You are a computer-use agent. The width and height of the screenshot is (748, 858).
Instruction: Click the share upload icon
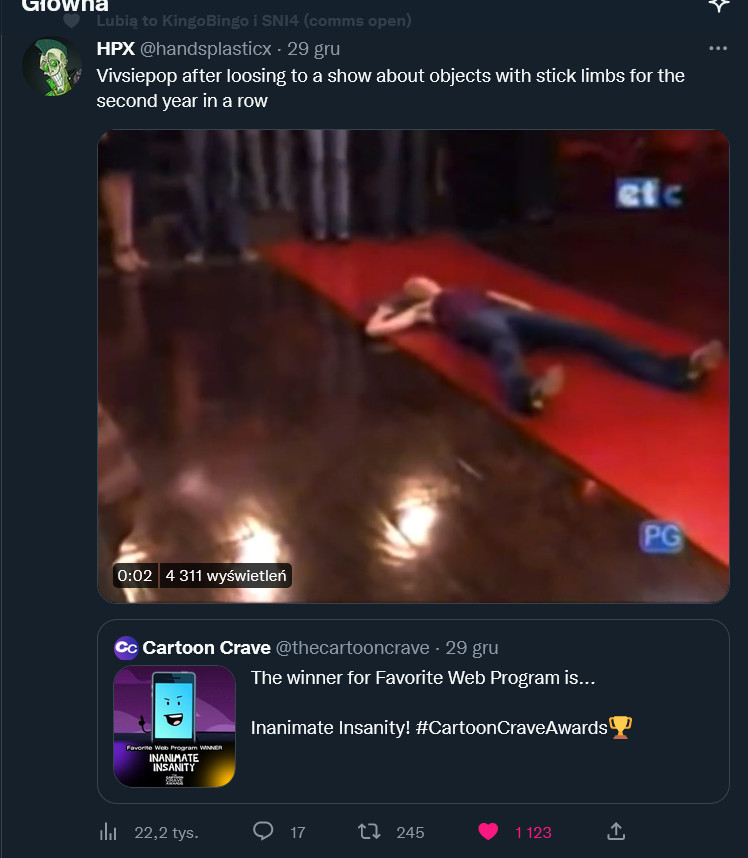coord(617,831)
